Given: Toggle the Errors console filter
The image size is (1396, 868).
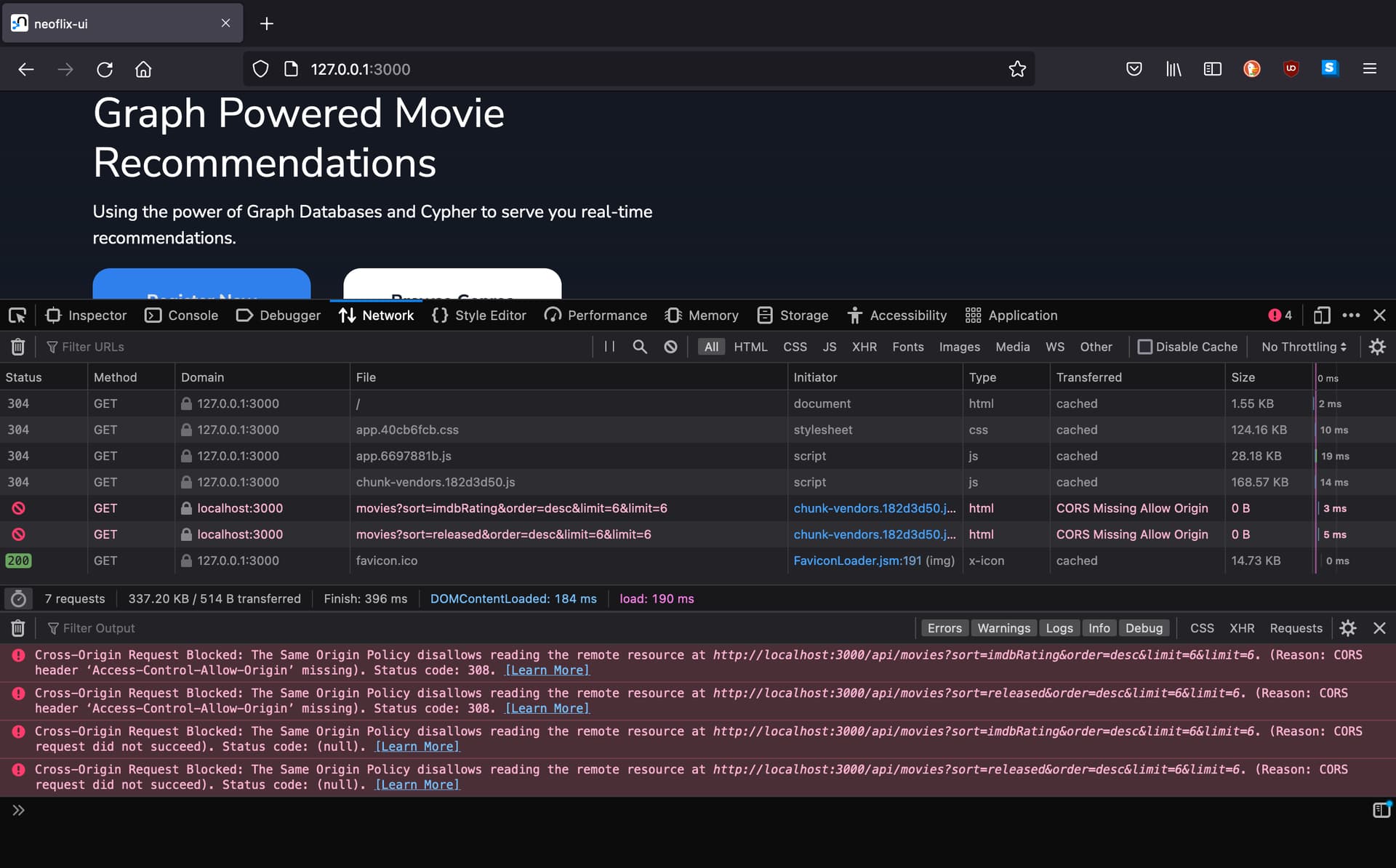Looking at the screenshot, I should tap(944, 628).
